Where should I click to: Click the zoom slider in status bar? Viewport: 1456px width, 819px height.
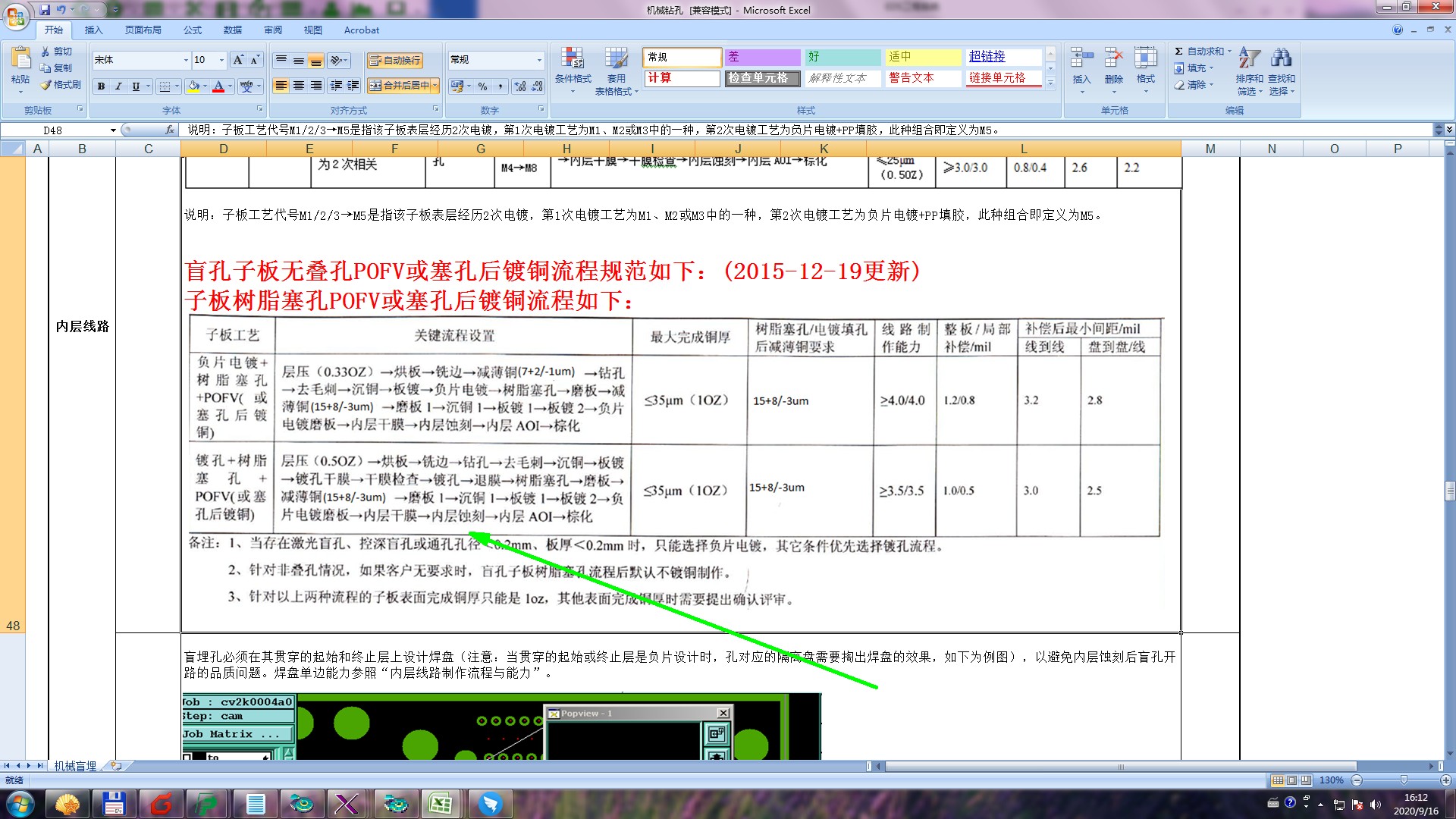point(1403,780)
